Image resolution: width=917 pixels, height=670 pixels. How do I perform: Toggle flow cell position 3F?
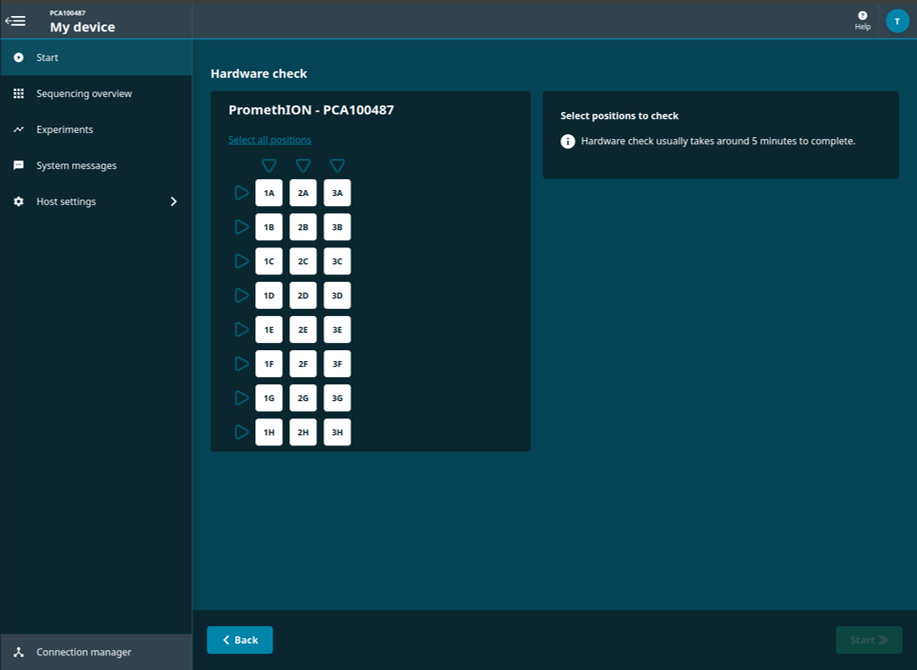point(337,364)
